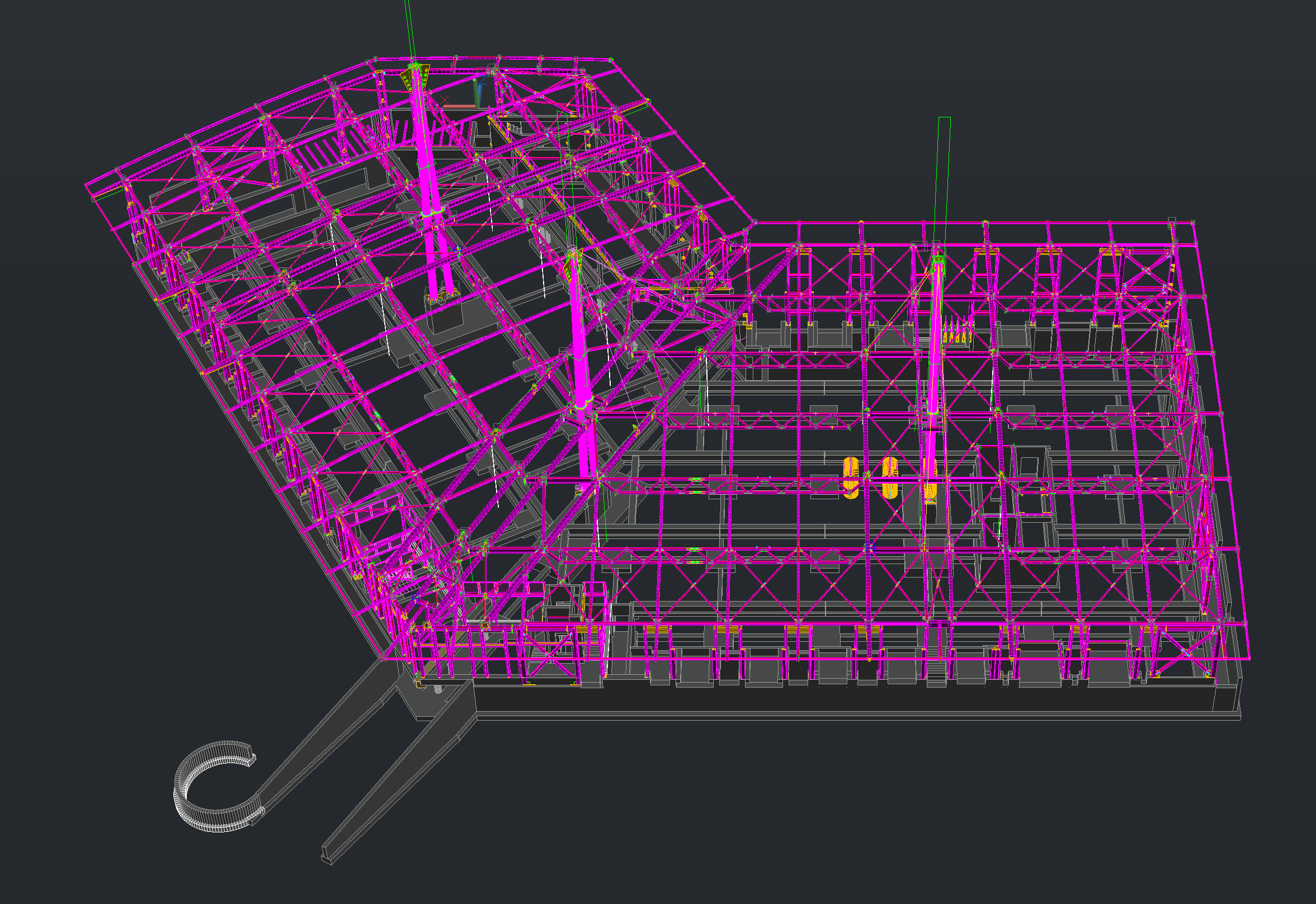
Task: Click the blue Z axis of the UCS icon
Action: click(x=480, y=94)
